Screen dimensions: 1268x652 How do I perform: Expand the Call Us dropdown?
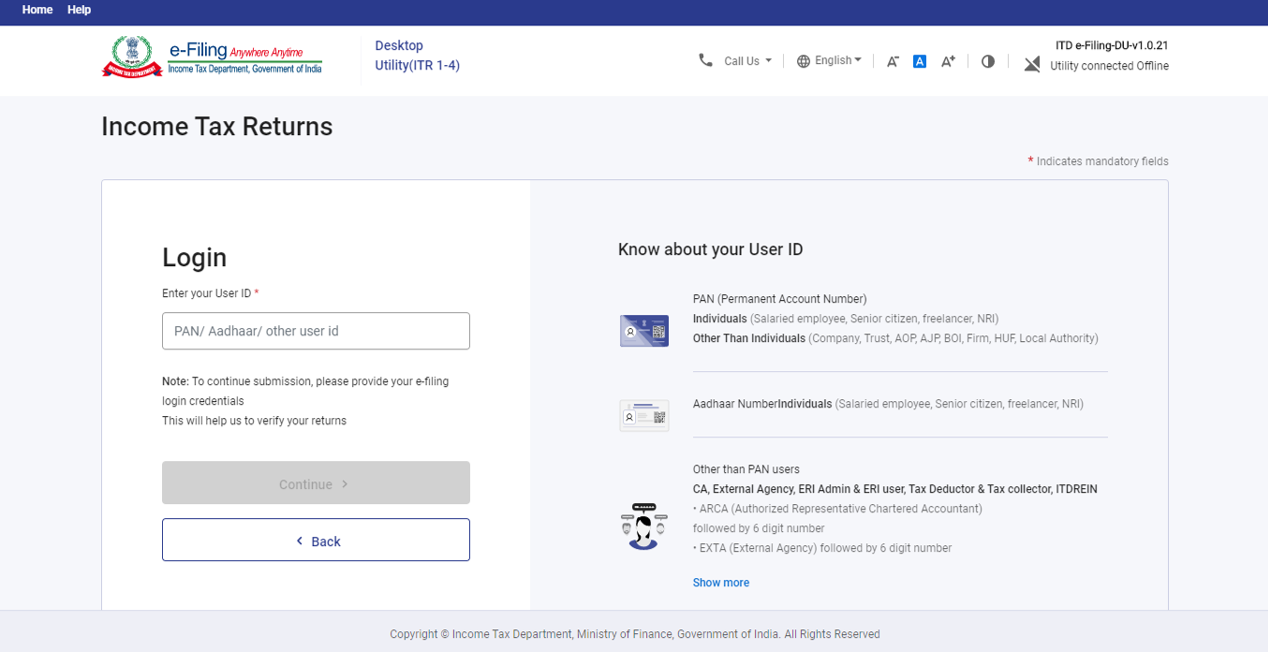click(x=748, y=61)
